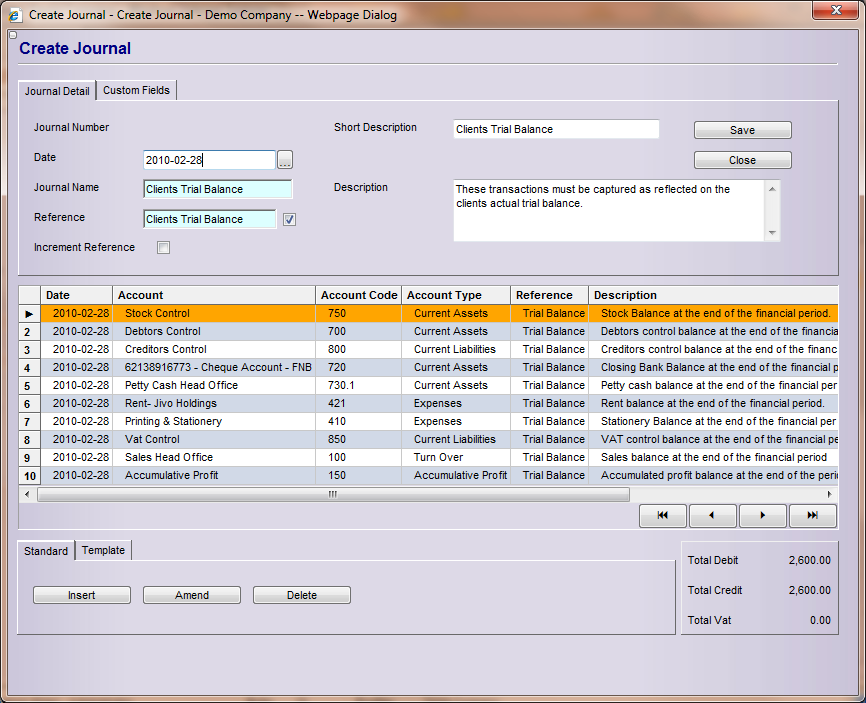Click the dialog's Internet Explorer title icon
Screen dimensions: 866x703
point(15,15)
